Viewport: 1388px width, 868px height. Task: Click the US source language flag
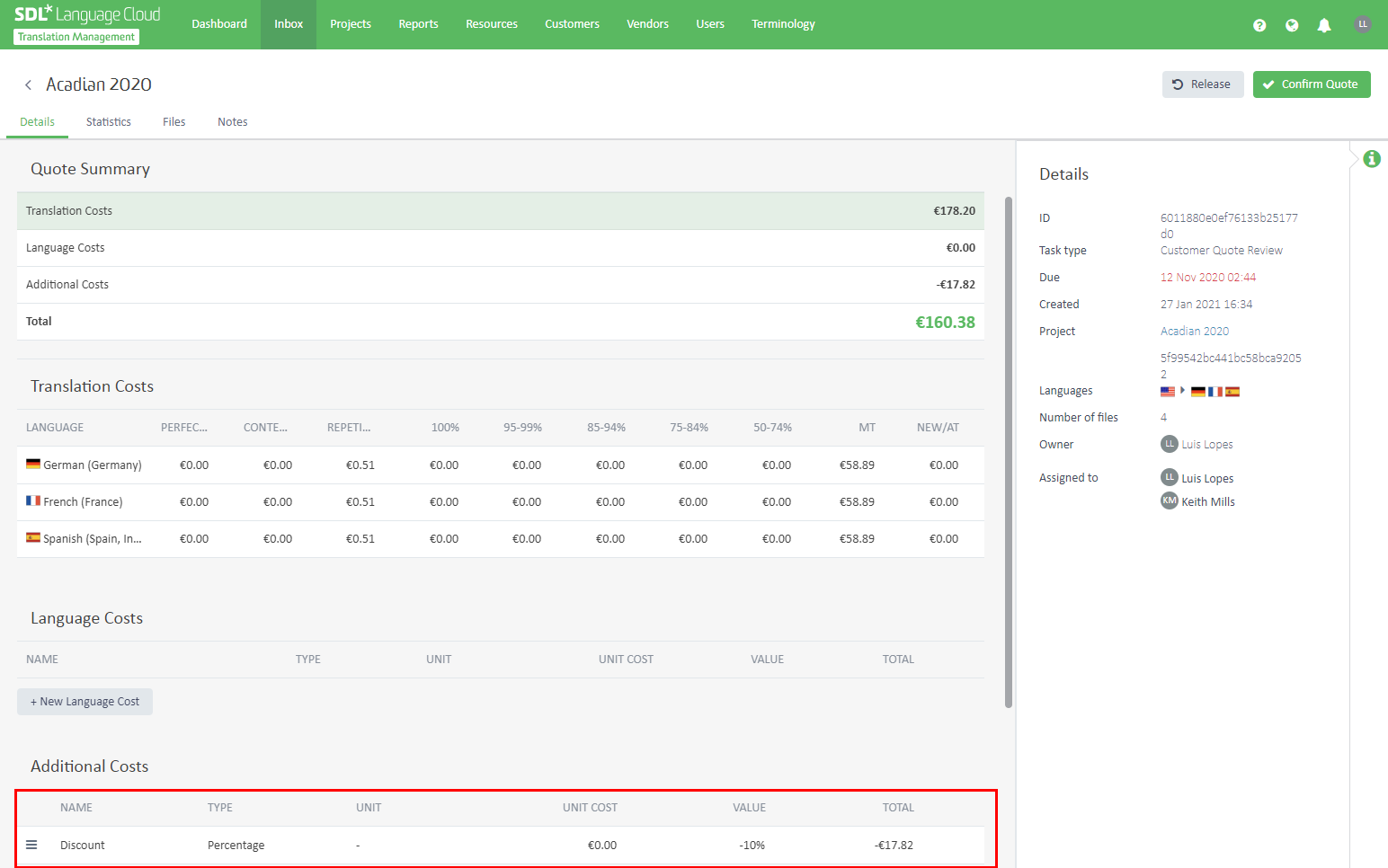tap(1168, 392)
